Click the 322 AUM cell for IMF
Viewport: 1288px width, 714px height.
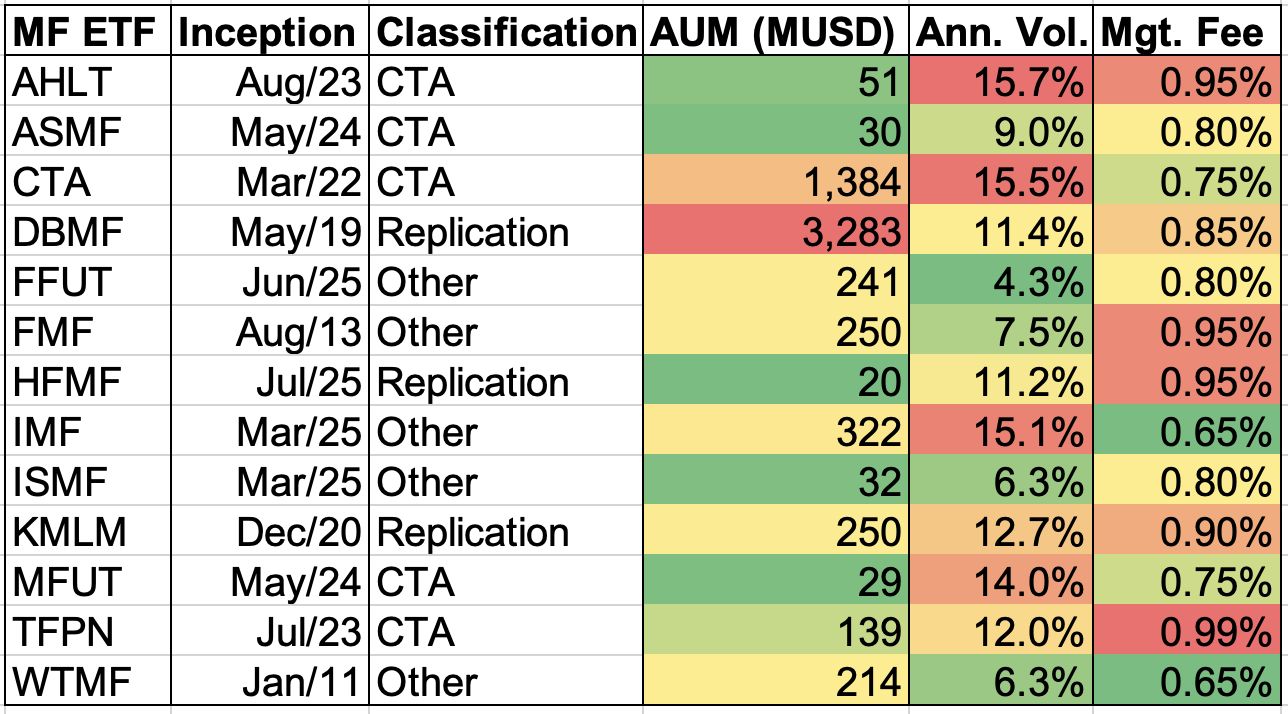[774, 433]
